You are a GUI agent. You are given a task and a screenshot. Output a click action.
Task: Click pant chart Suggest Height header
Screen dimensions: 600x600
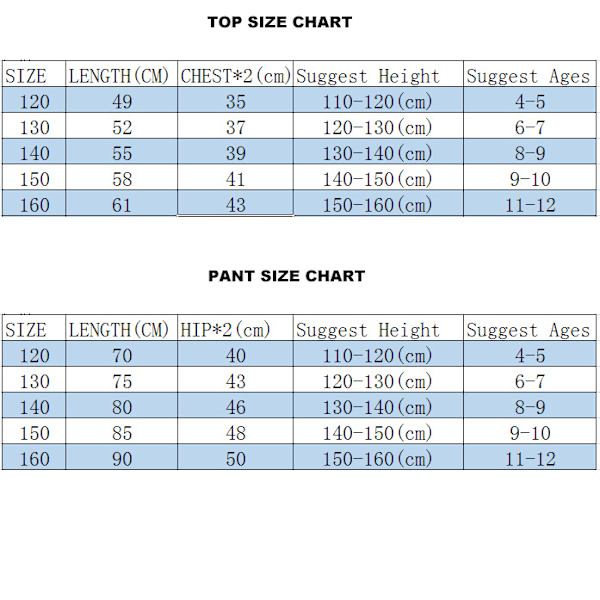point(378,328)
